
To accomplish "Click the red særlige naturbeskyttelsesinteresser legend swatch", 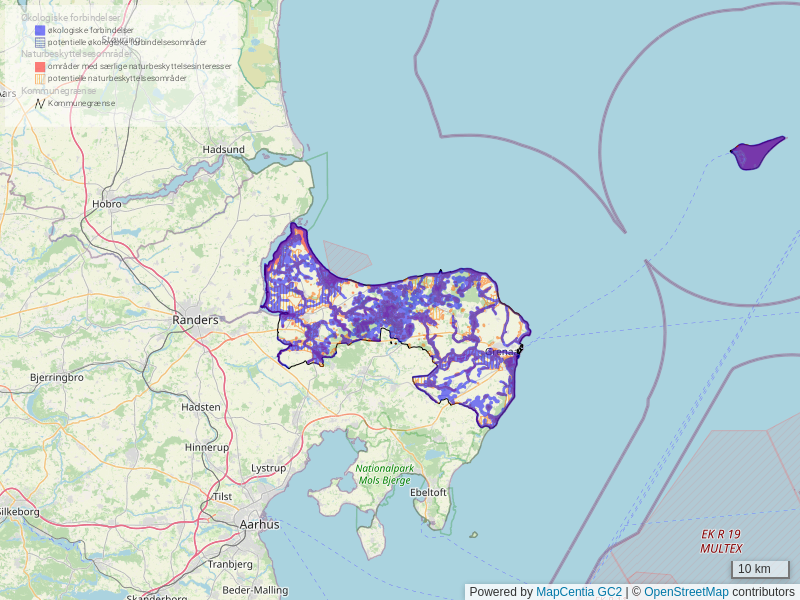I will tap(40, 66).
